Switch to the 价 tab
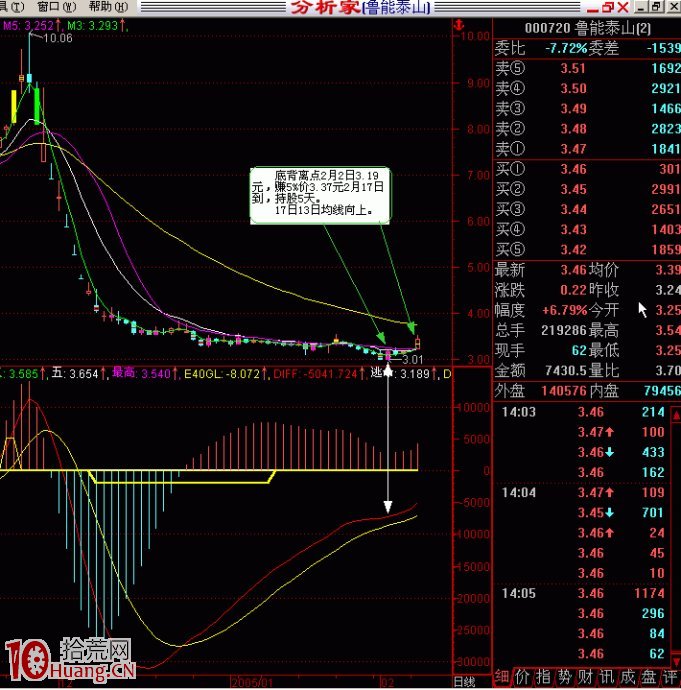The width and height of the screenshot is (681, 690). pos(523,677)
